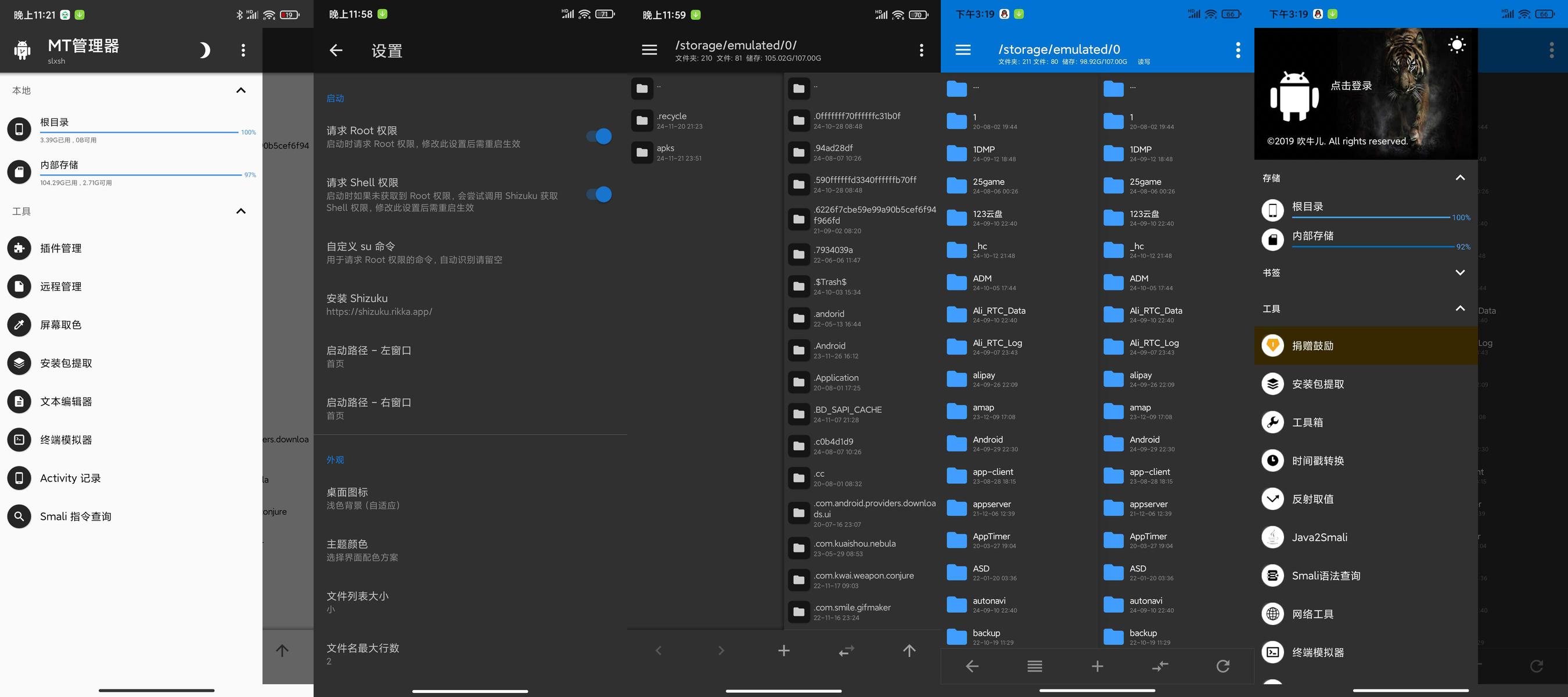Open 屏幕取色 screen color picker tool
Viewport: 1568px width, 697px height.
click(131, 325)
